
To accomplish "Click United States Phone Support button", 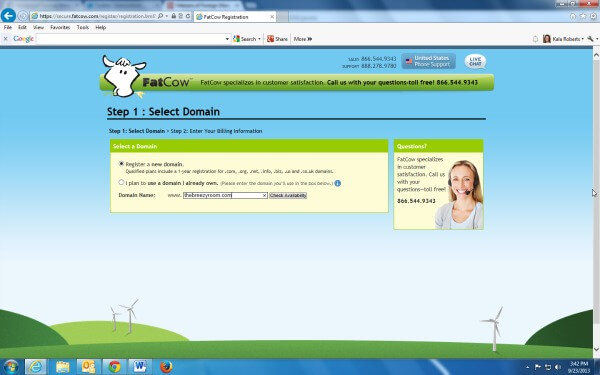I will pos(429,61).
